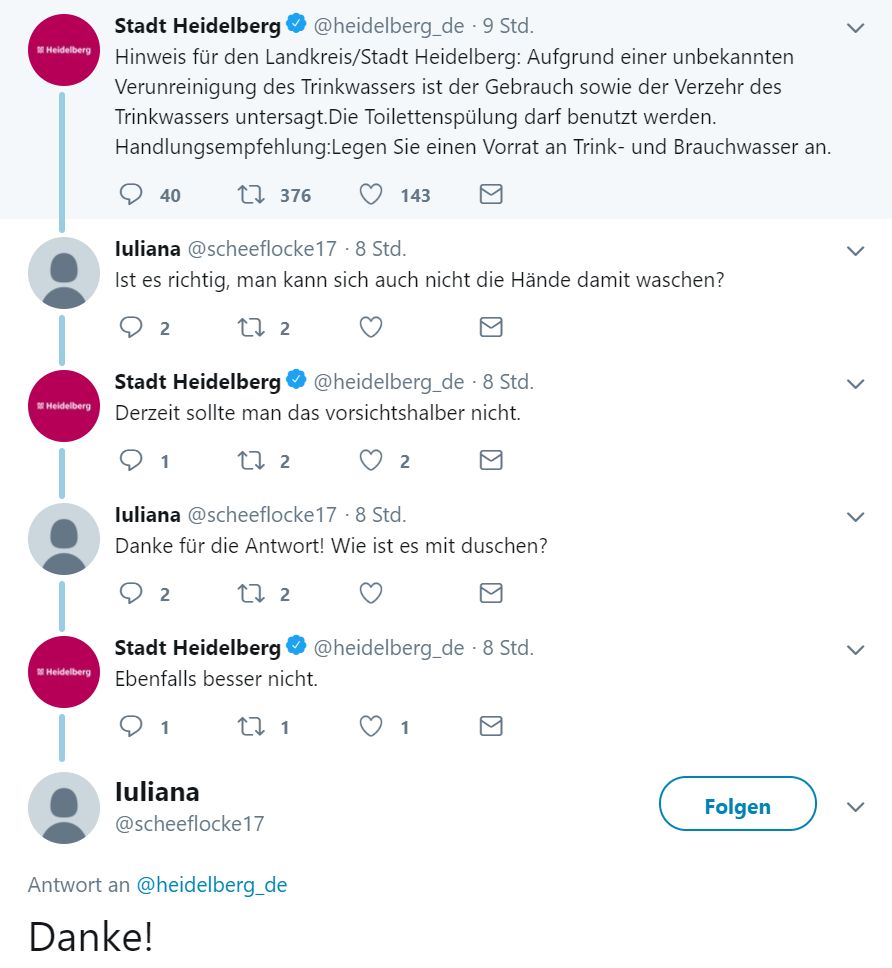Open the dropdown arrow next to Folgen
The image size is (892, 968).
[855, 807]
